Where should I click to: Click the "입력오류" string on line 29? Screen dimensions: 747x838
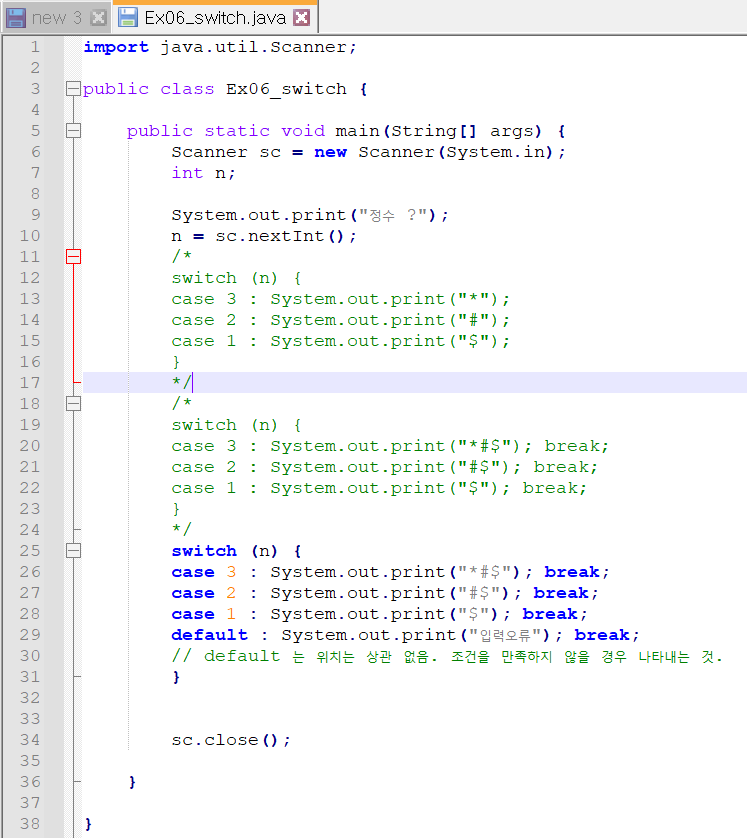click(506, 635)
